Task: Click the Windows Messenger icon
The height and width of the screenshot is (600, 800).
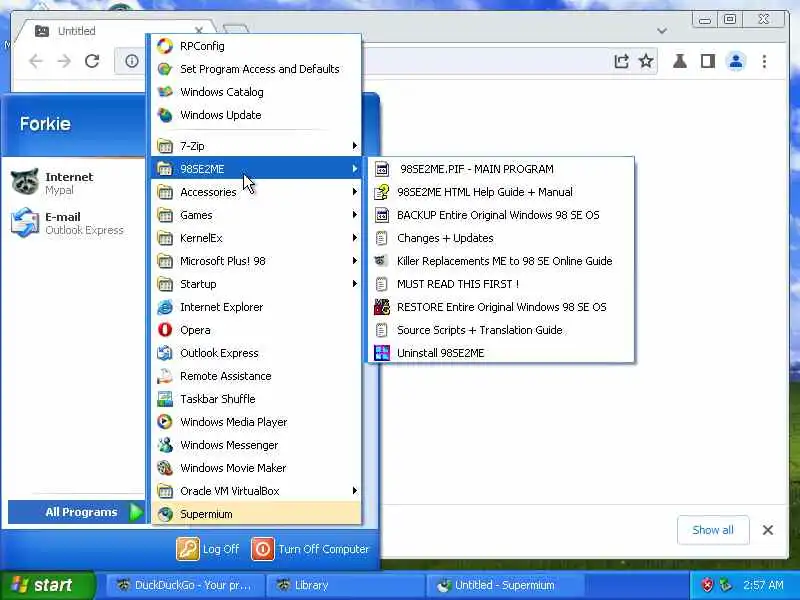Action: (165, 445)
